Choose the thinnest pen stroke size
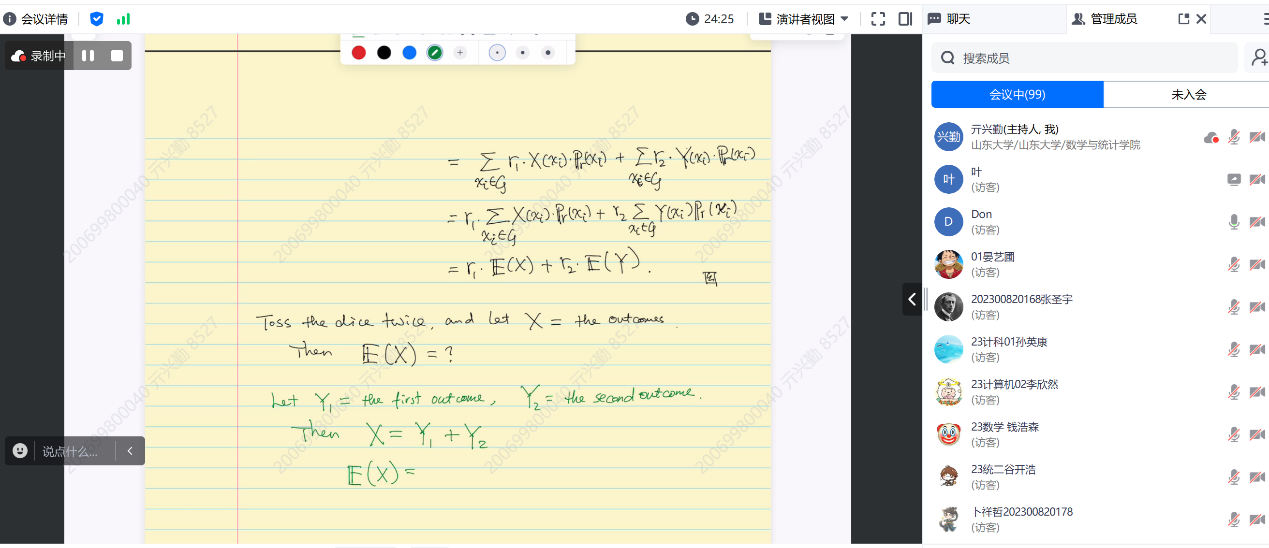 pos(497,52)
